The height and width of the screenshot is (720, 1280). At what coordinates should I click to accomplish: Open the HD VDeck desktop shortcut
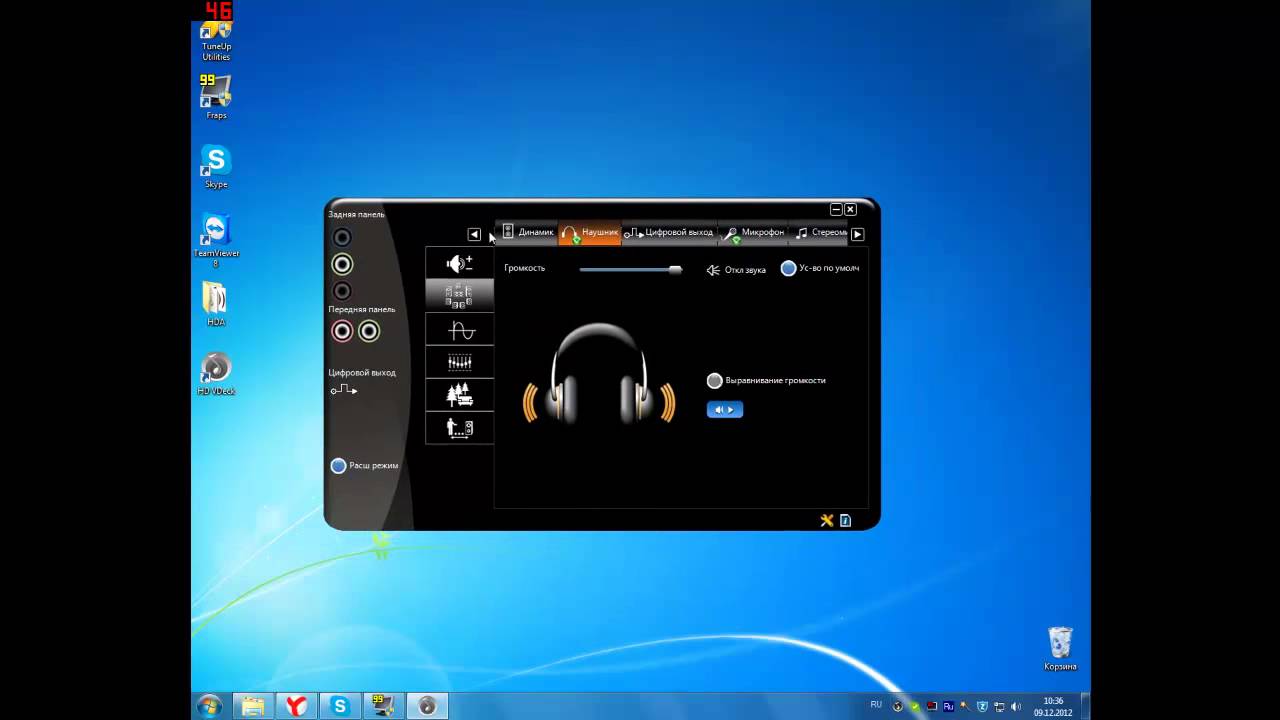[x=216, y=373]
